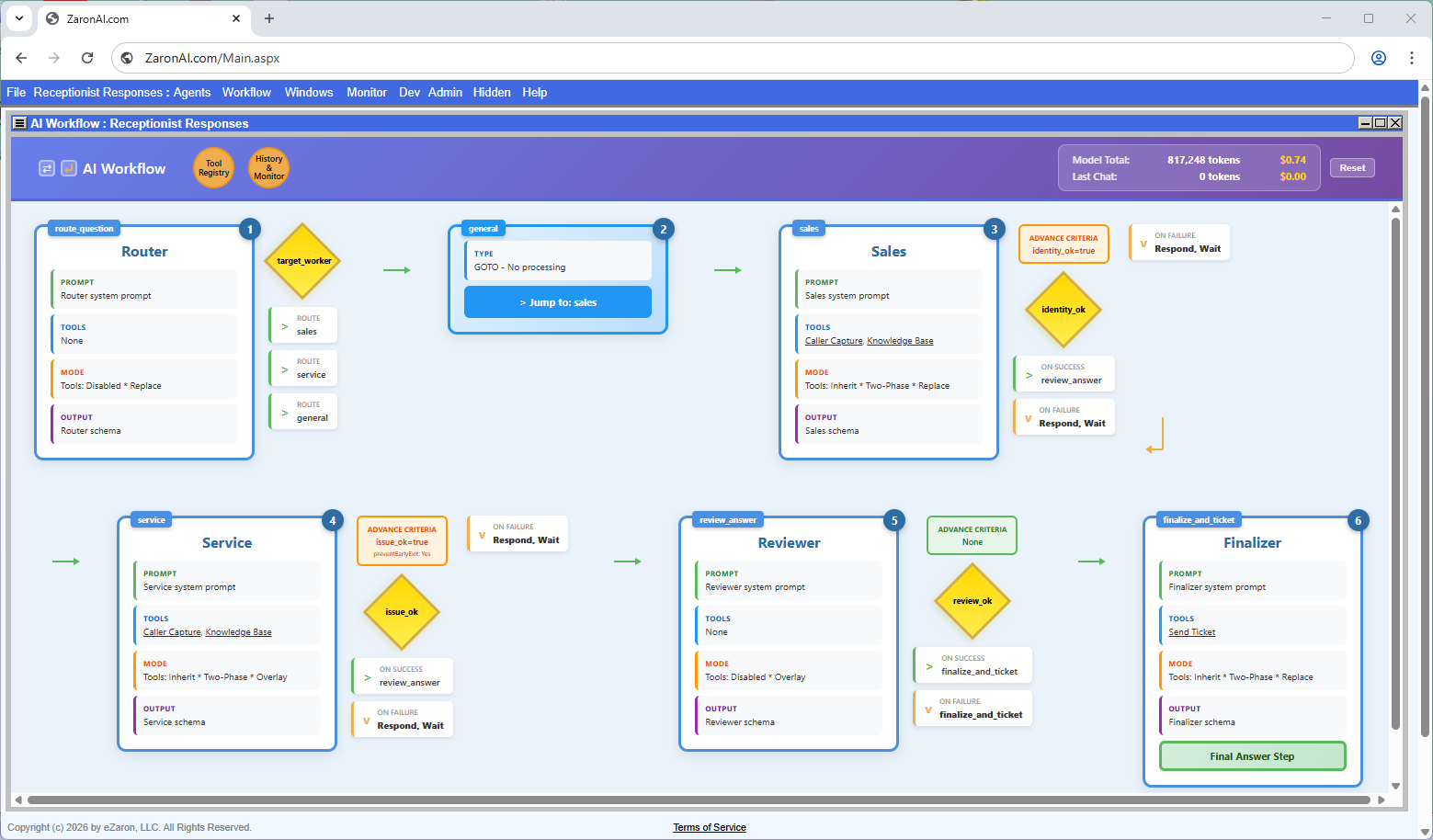Click the browser reload icon

click(x=87, y=58)
